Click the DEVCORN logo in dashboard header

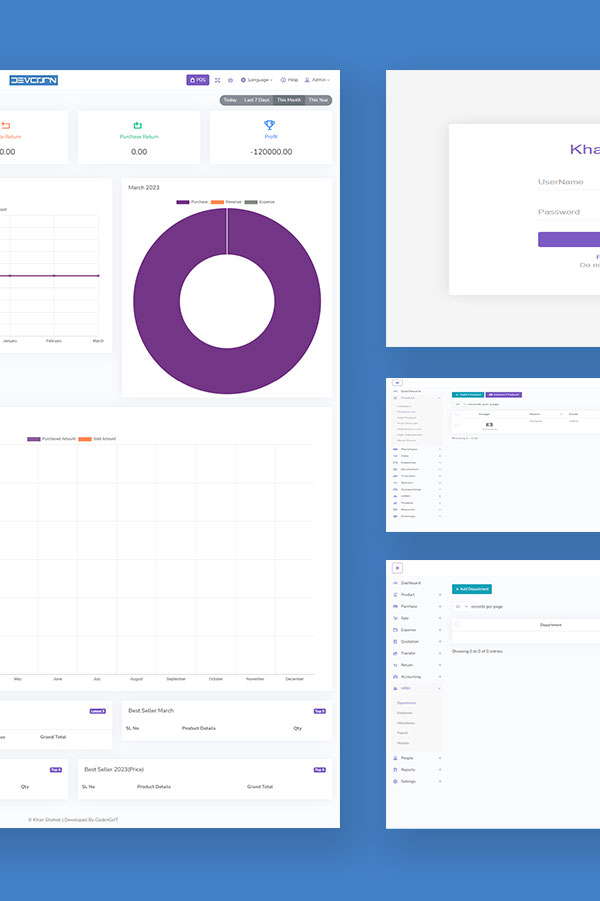coord(33,80)
